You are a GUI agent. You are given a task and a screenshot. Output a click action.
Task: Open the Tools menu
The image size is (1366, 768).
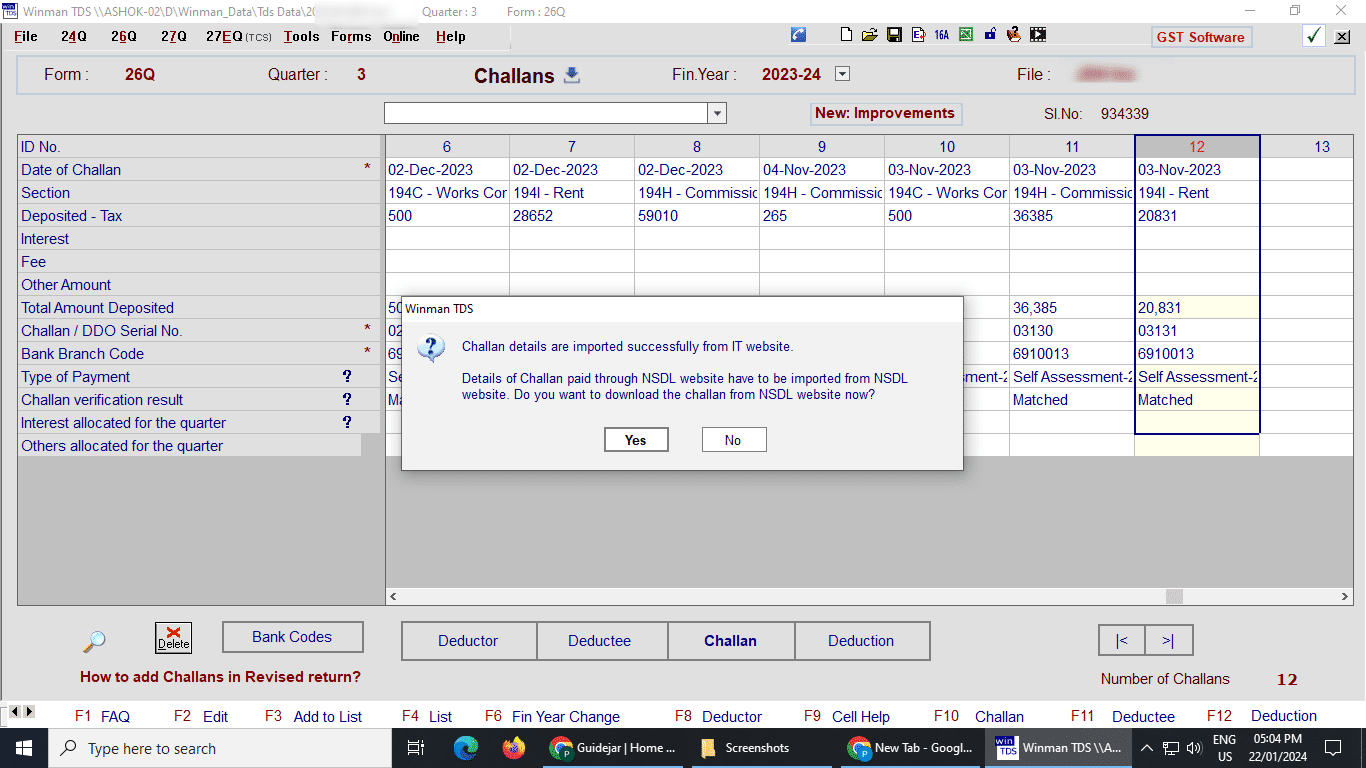click(301, 36)
